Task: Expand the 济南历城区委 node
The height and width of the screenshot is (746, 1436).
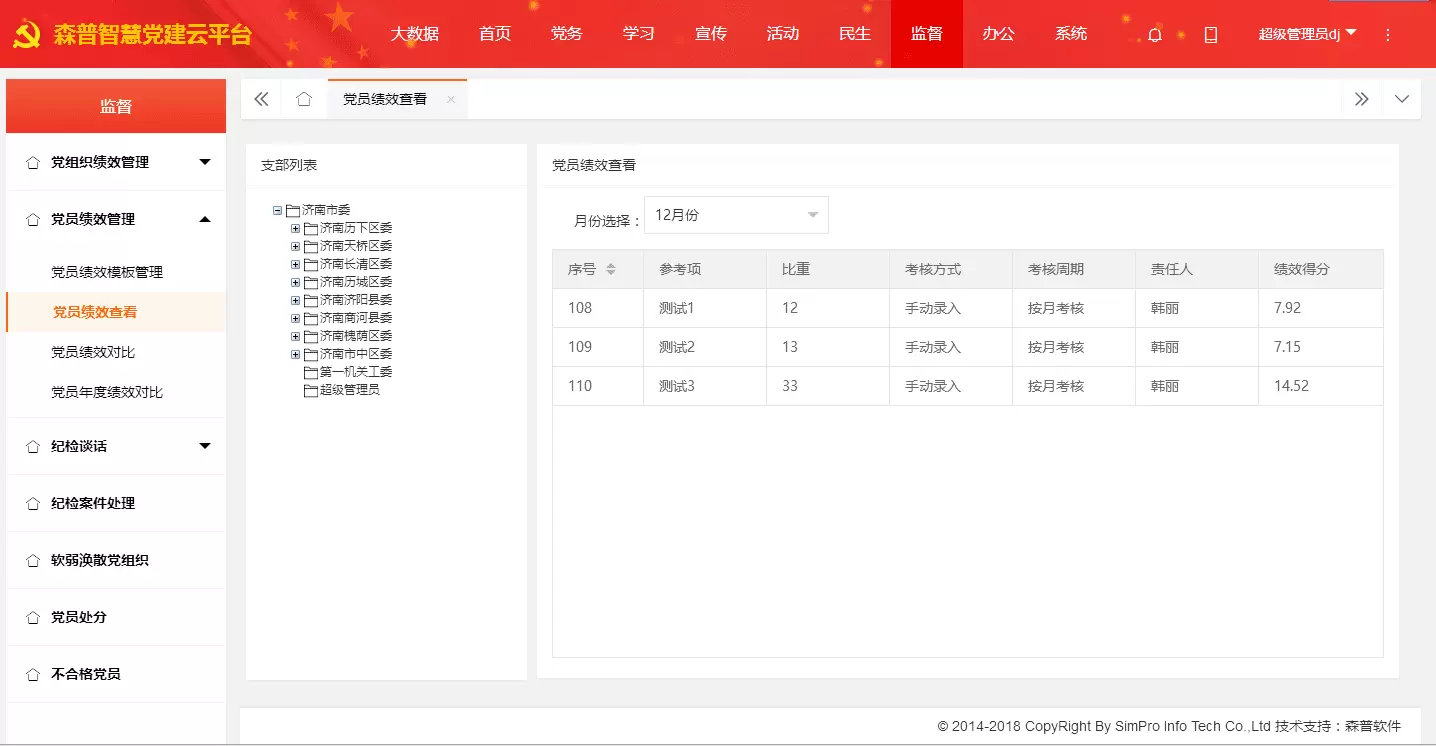Action: pos(295,283)
